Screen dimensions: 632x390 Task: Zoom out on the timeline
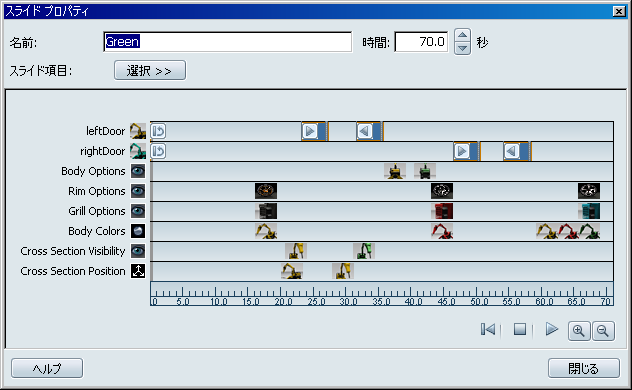pos(603,331)
